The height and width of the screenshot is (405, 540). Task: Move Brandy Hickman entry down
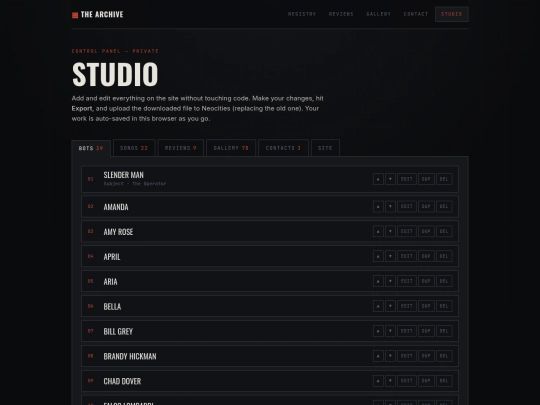[x=390, y=356]
